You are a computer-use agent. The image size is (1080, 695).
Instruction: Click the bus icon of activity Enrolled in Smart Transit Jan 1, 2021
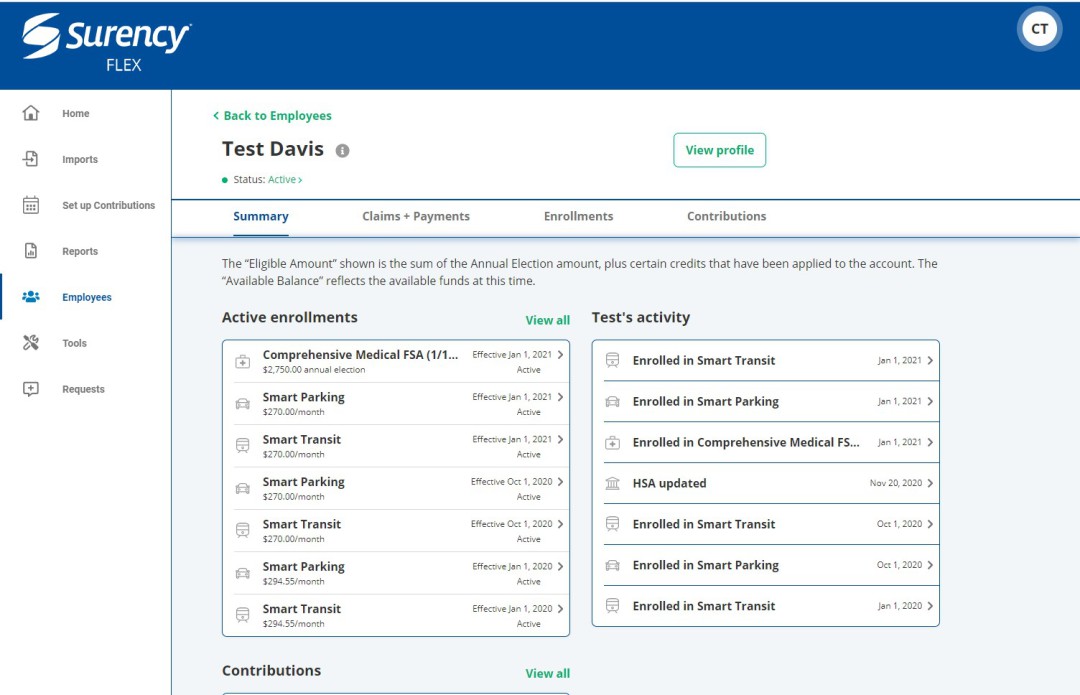(x=612, y=360)
